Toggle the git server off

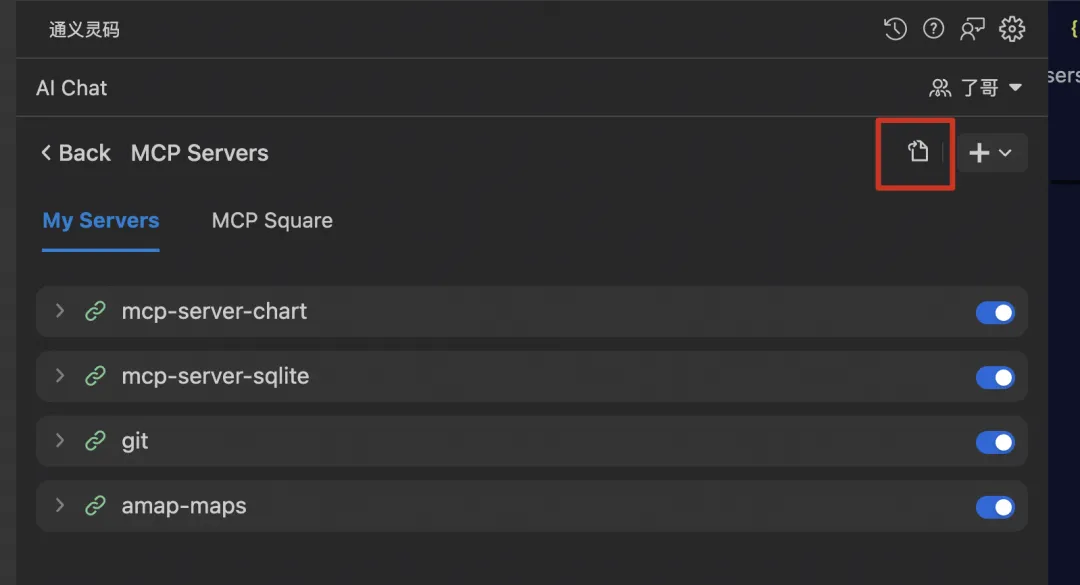click(995, 442)
